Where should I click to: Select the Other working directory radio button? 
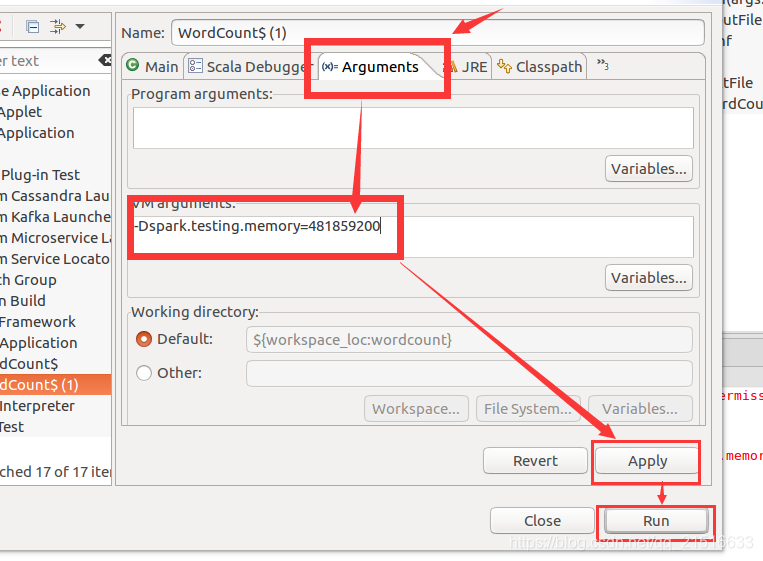(x=144, y=373)
